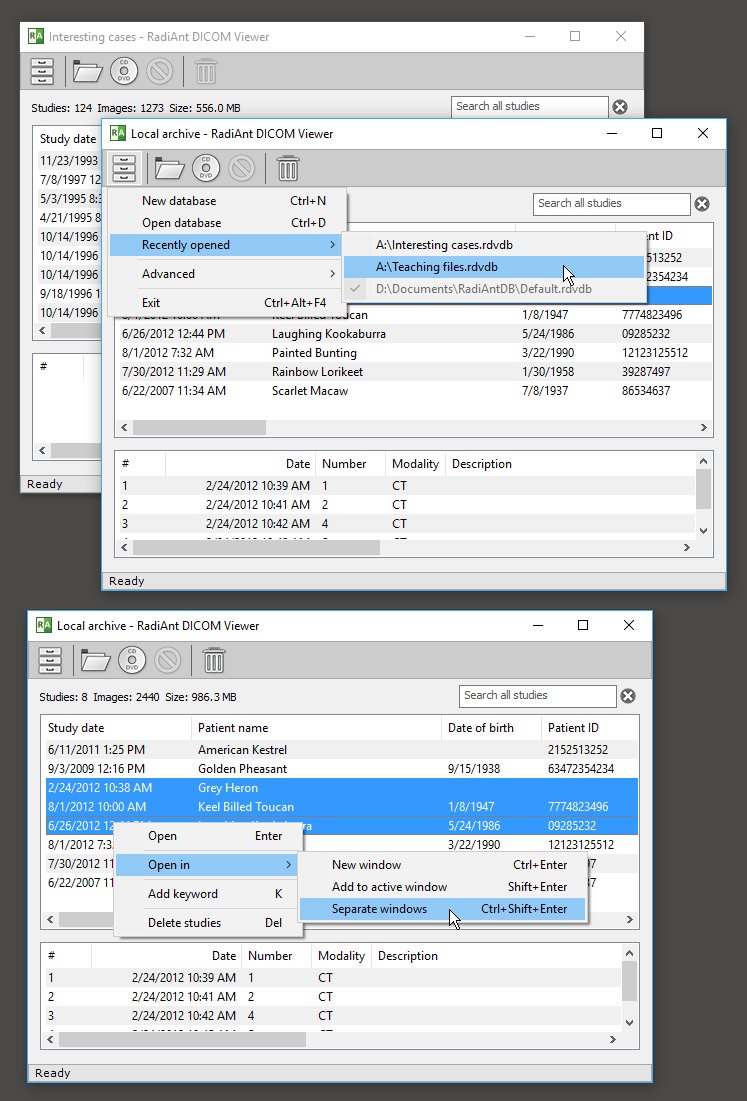Select Open in context menu

click(x=209, y=836)
